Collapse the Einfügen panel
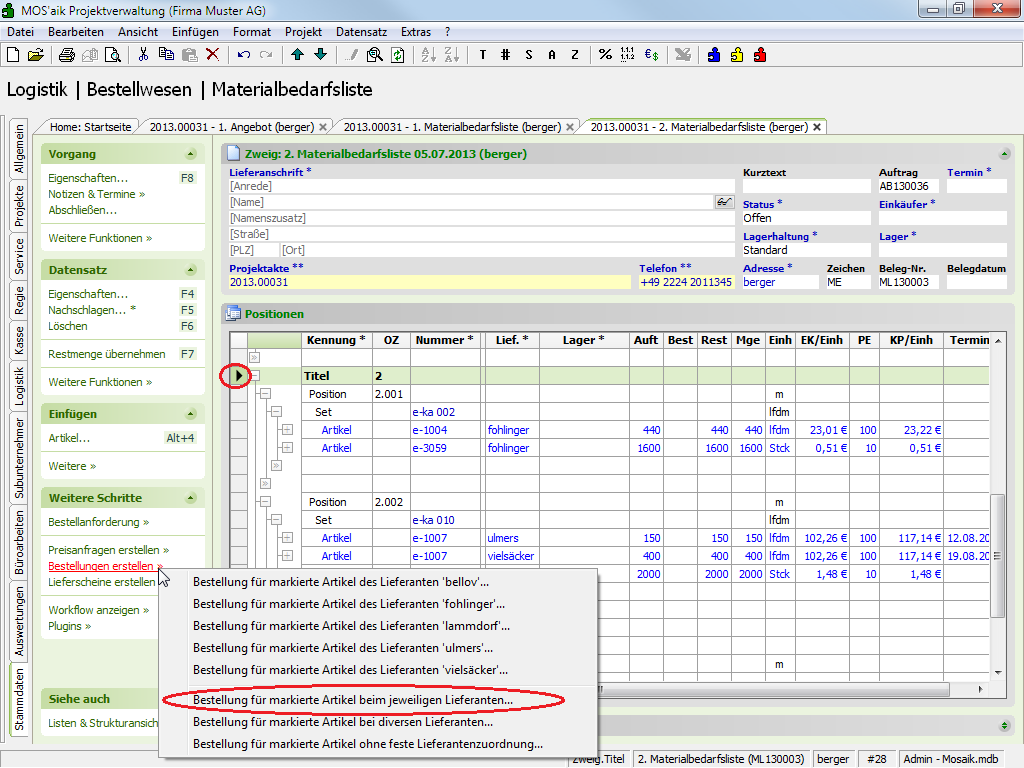The width and height of the screenshot is (1024, 768). point(191,413)
